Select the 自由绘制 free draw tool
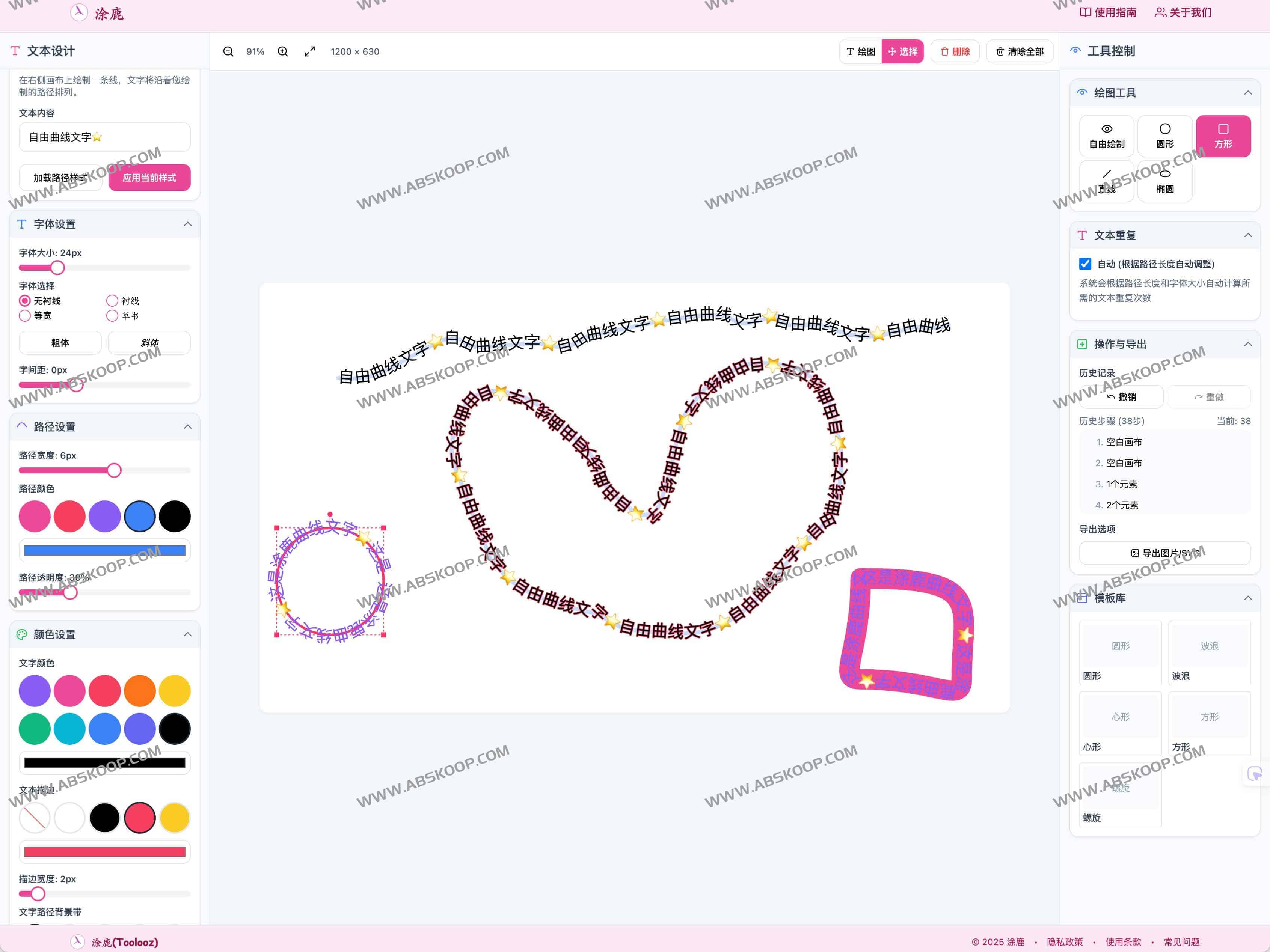 click(1106, 136)
